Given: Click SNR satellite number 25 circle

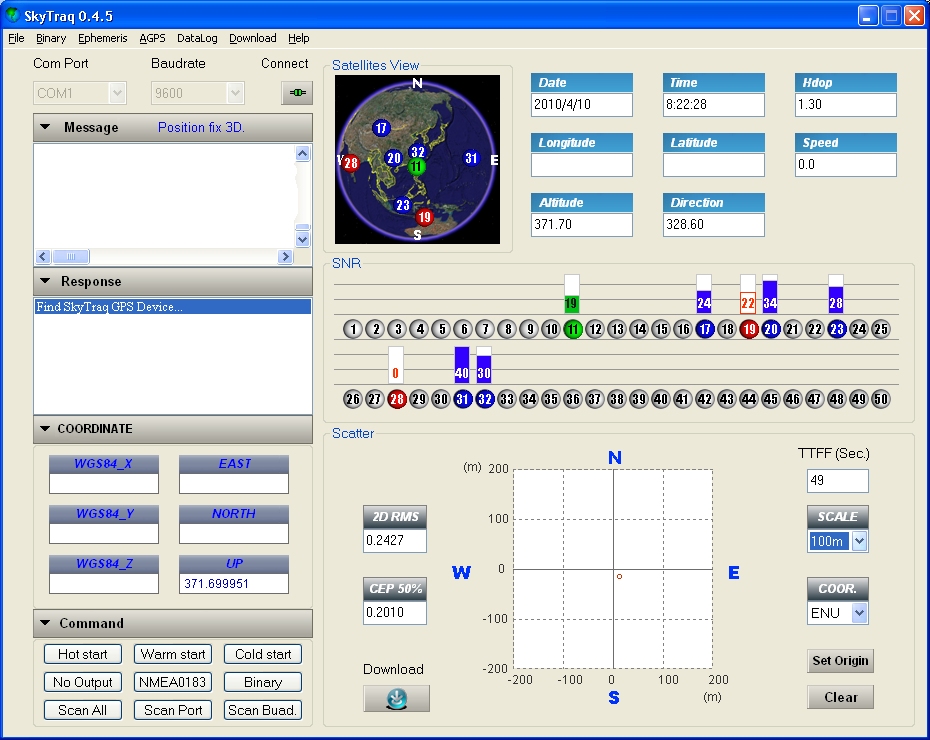Looking at the screenshot, I should (x=880, y=329).
